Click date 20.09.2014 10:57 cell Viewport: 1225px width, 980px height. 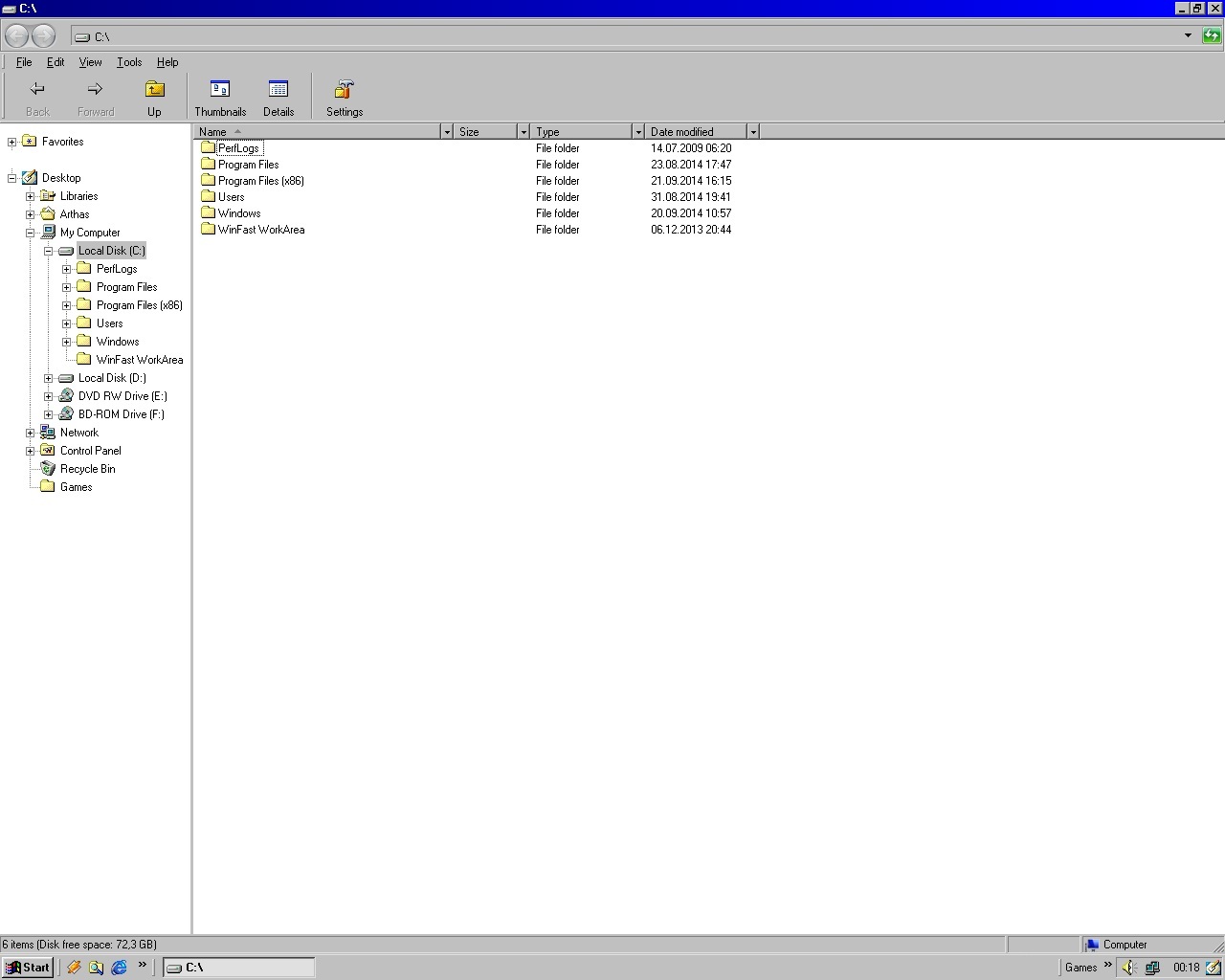pos(691,213)
